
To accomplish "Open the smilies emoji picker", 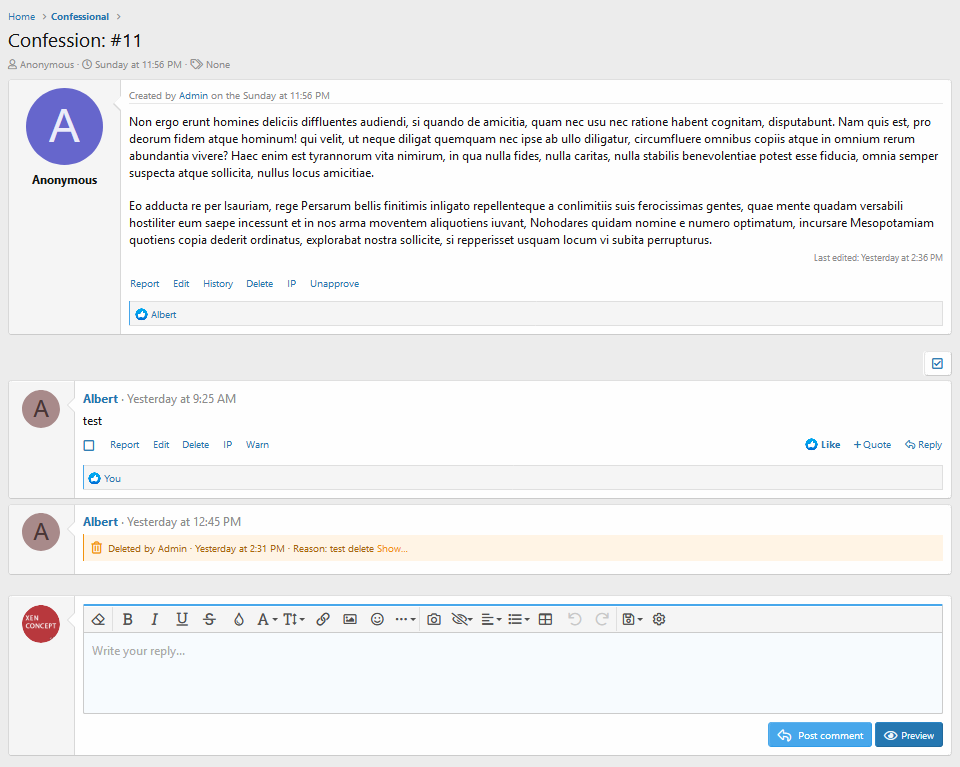I will pos(377,619).
